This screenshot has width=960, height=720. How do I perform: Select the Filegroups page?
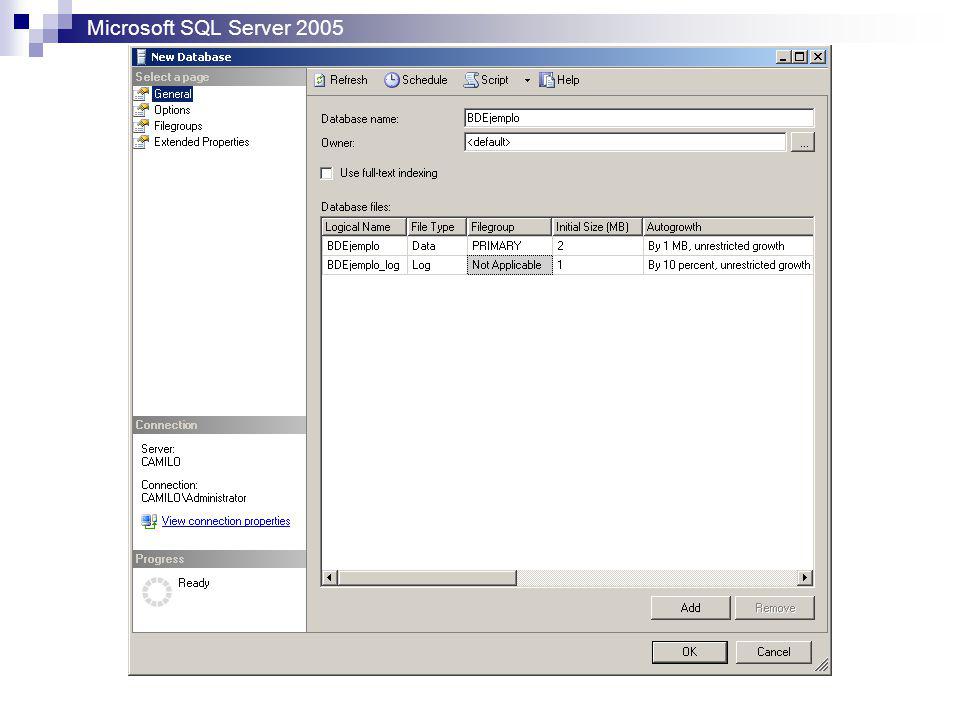click(178, 126)
